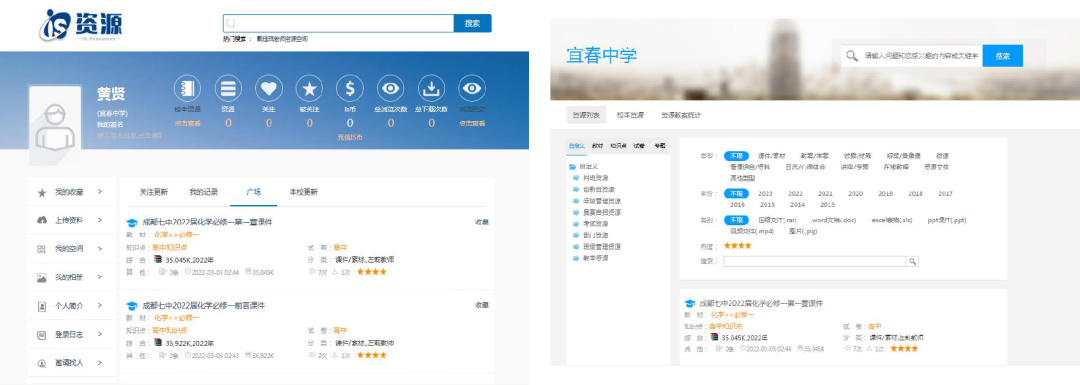Click graduation cap icon of 第一章课件 in left page

132,222
